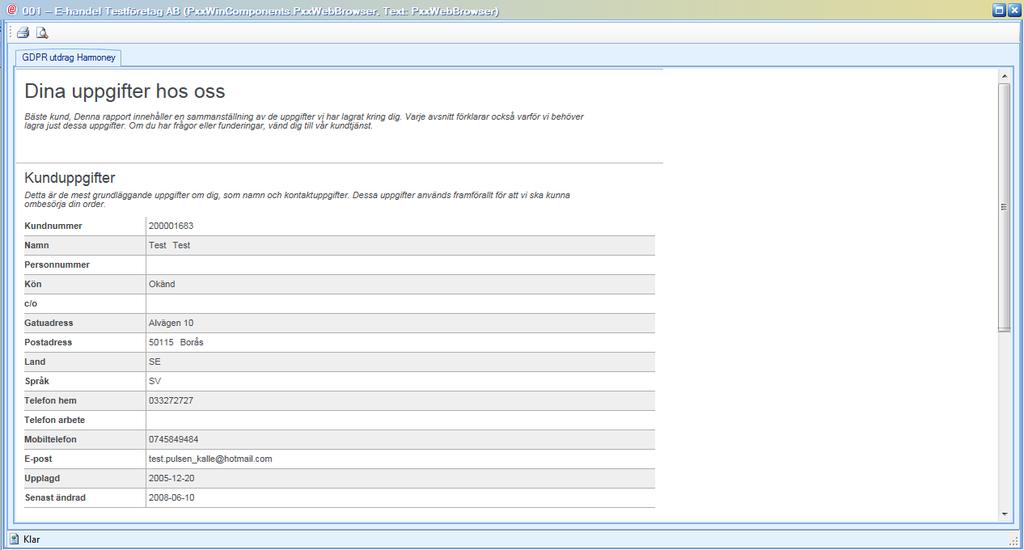Click the 'Mobiltelefon' label

(50, 440)
